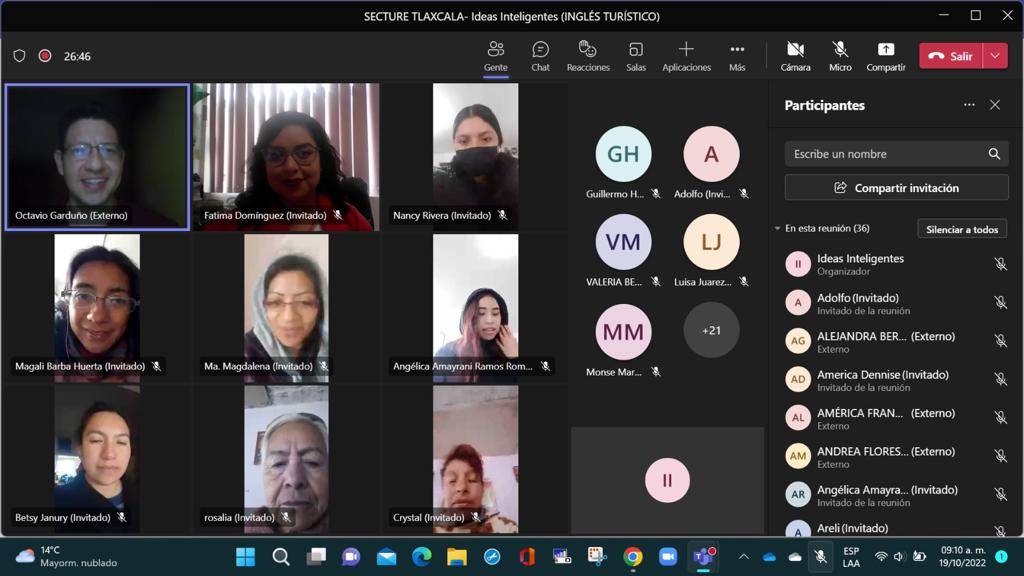The width and height of the screenshot is (1024, 576).
Task: Open the Aplicaciones add menu
Action: (686, 56)
